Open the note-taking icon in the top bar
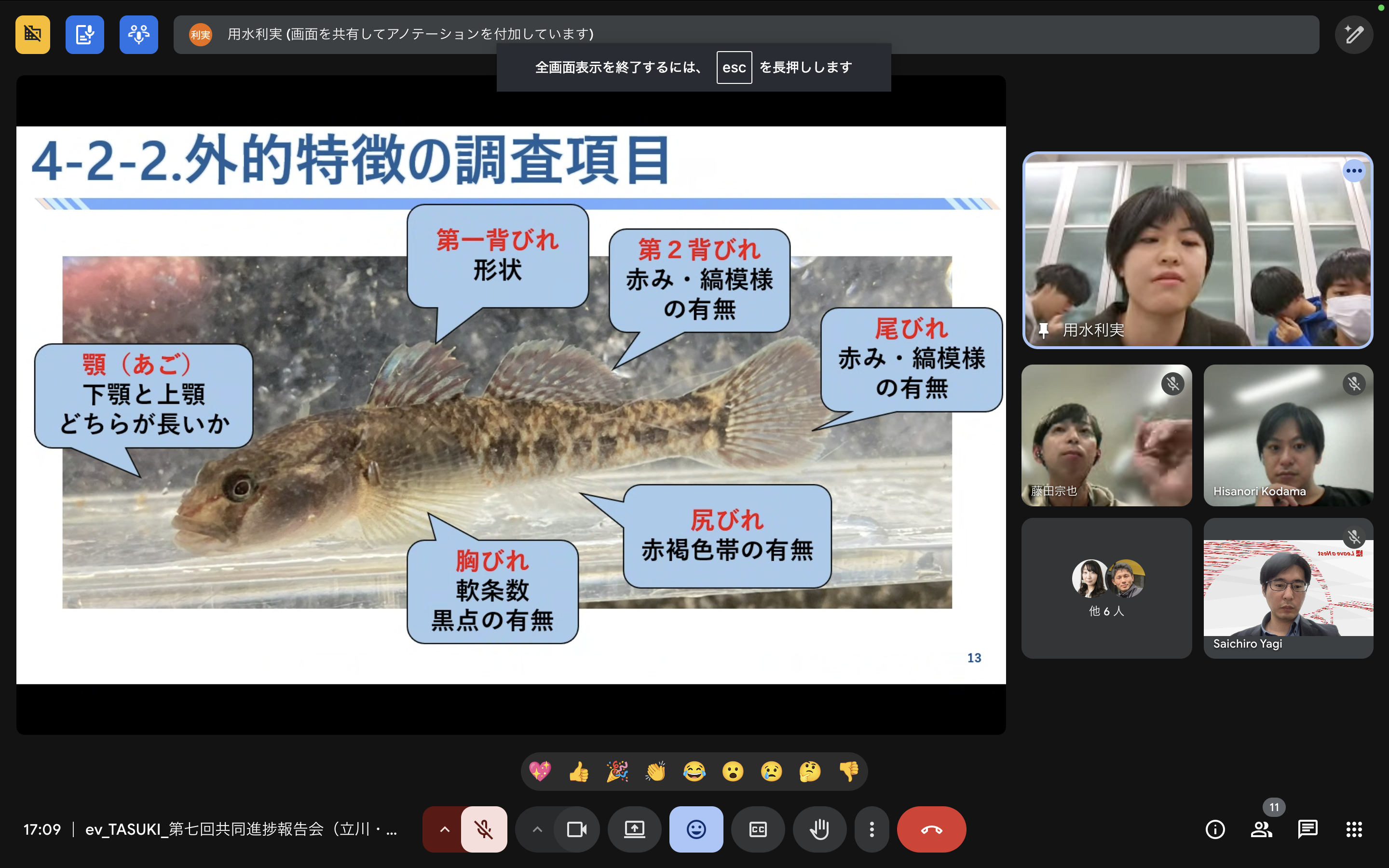1389x868 pixels. coord(84,34)
